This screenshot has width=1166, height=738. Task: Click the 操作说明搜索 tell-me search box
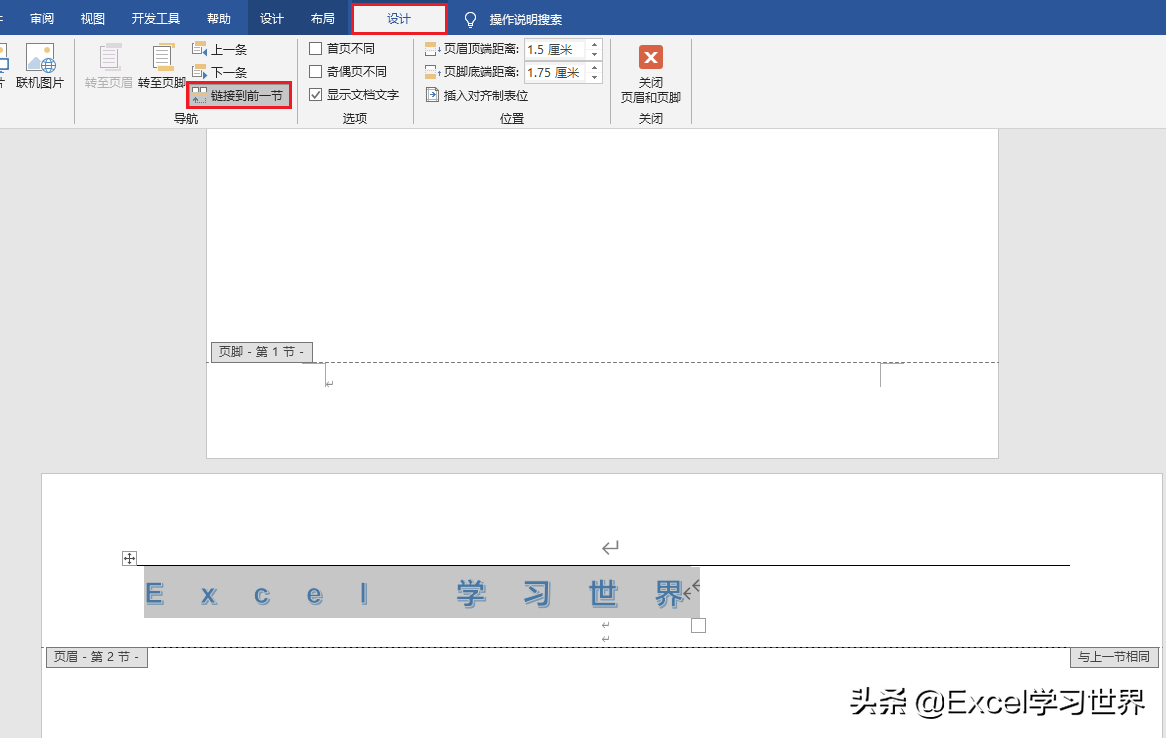(x=526, y=19)
